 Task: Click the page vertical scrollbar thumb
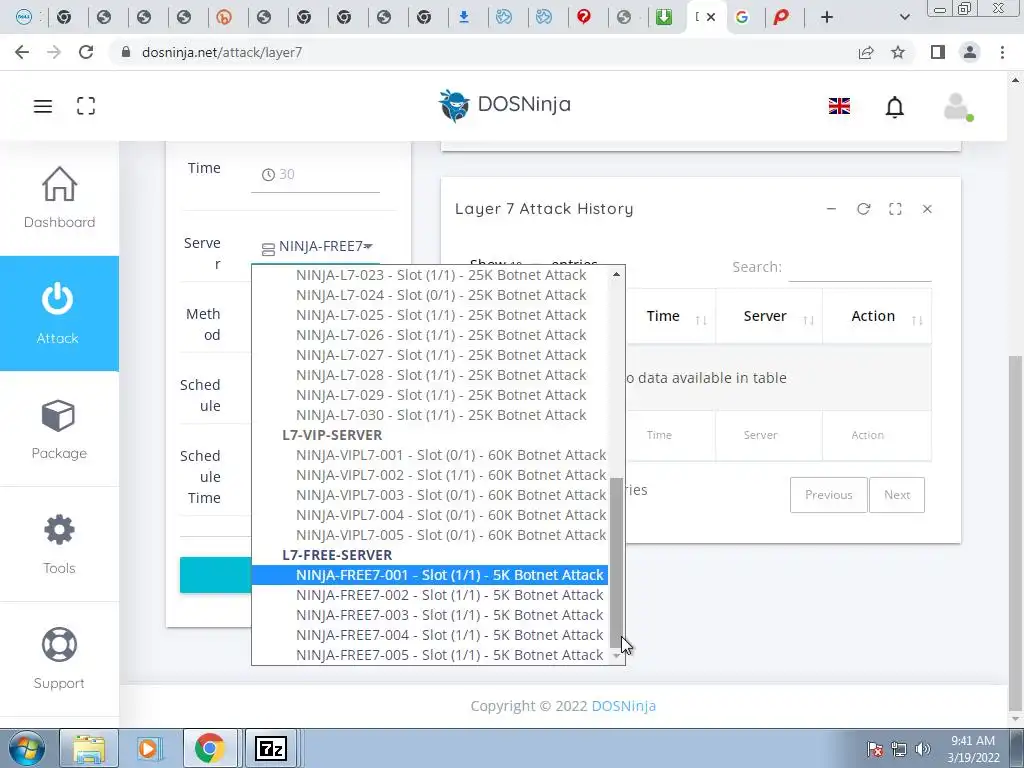(1015, 532)
